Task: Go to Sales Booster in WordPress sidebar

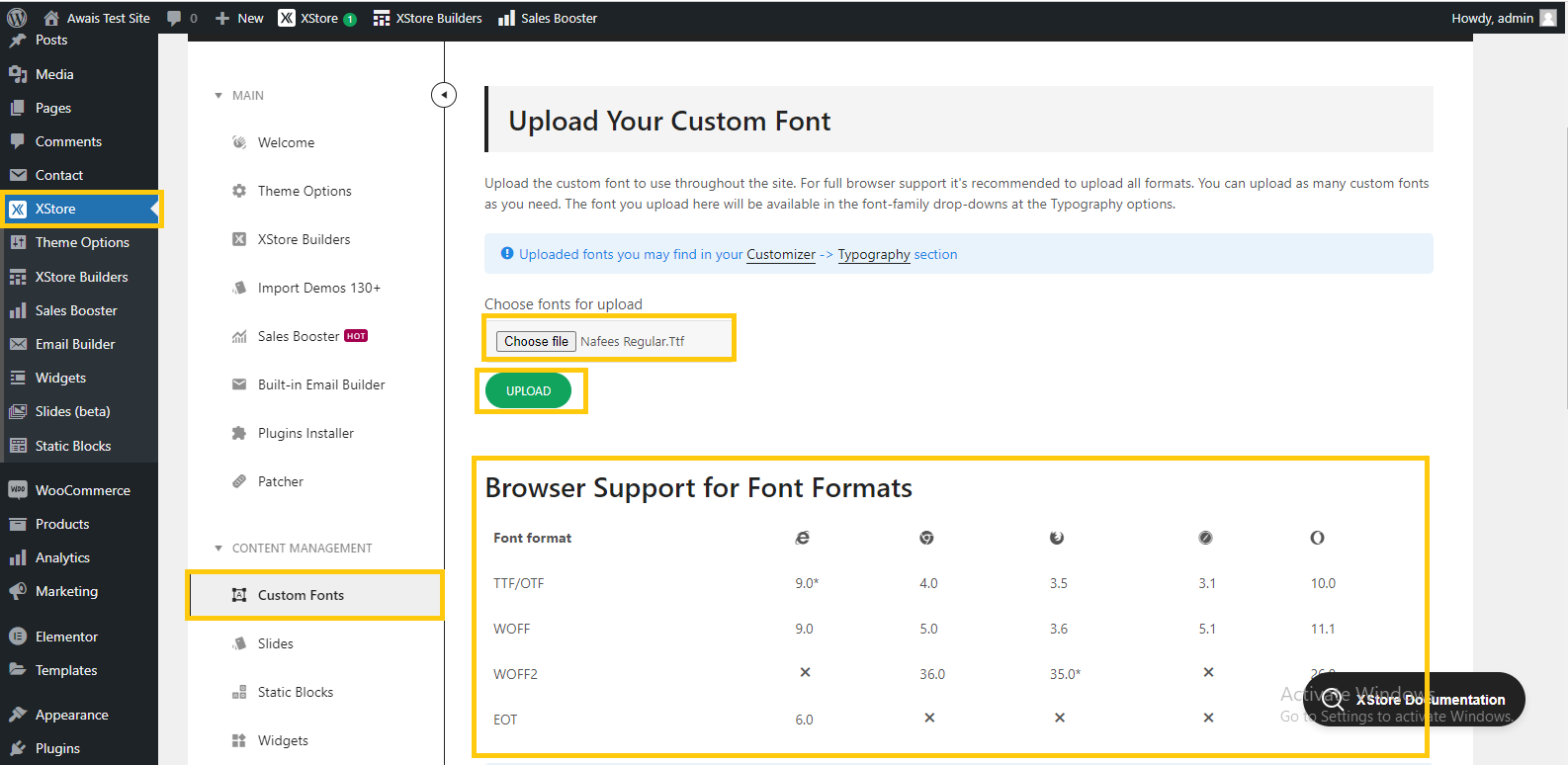Action: coord(76,310)
